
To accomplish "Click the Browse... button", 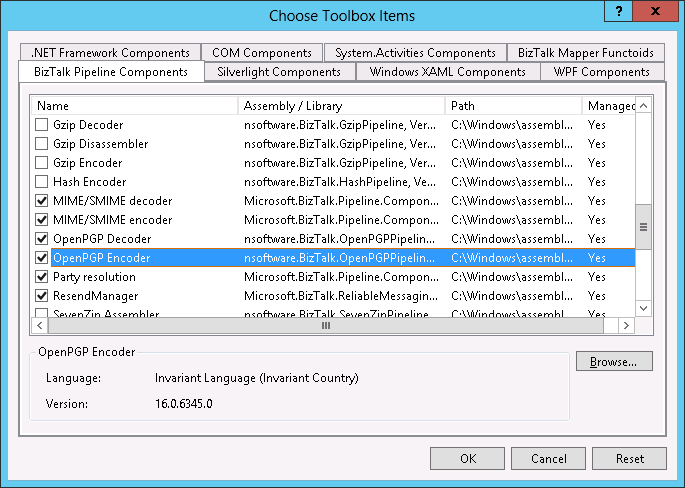I will tap(614, 361).
